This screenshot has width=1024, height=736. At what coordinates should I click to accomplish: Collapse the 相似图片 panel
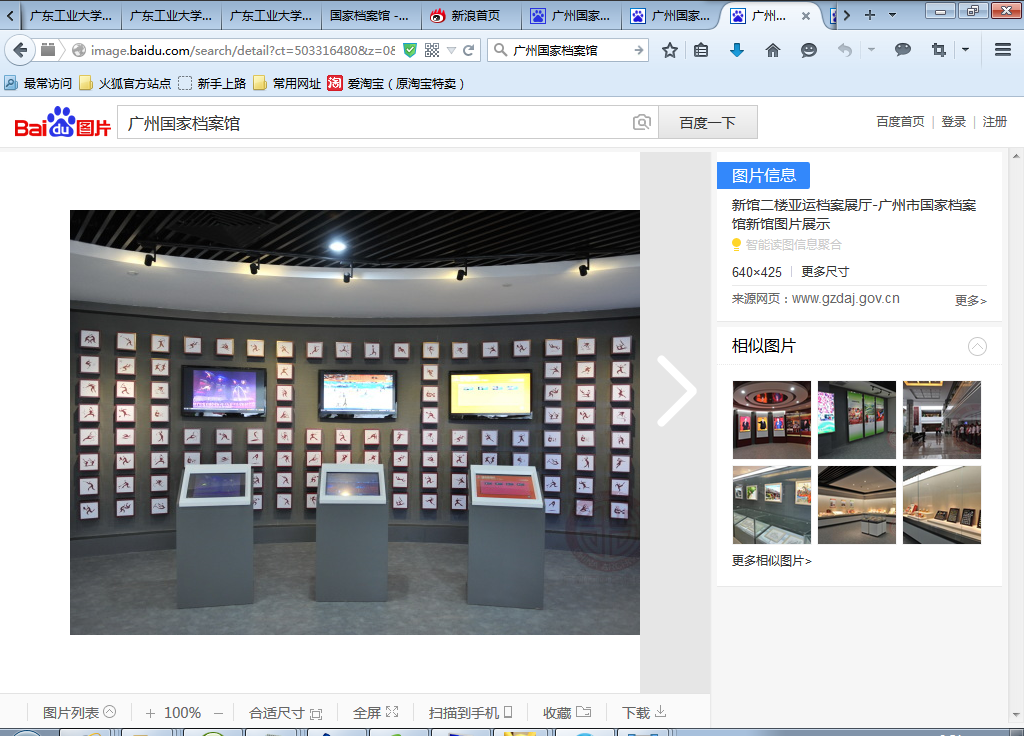(977, 347)
